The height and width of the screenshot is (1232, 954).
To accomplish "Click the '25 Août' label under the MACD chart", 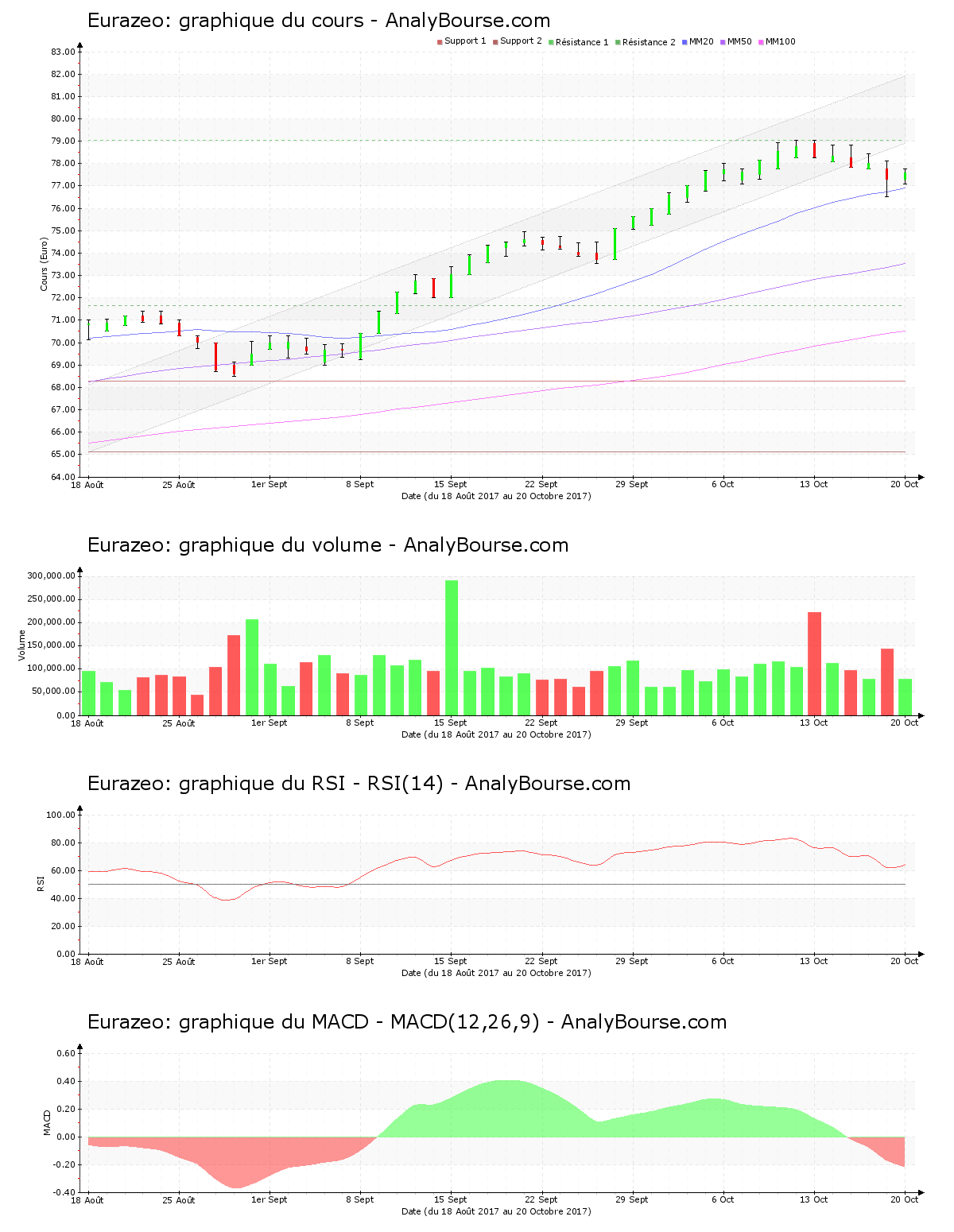I will click(x=179, y=1199).
